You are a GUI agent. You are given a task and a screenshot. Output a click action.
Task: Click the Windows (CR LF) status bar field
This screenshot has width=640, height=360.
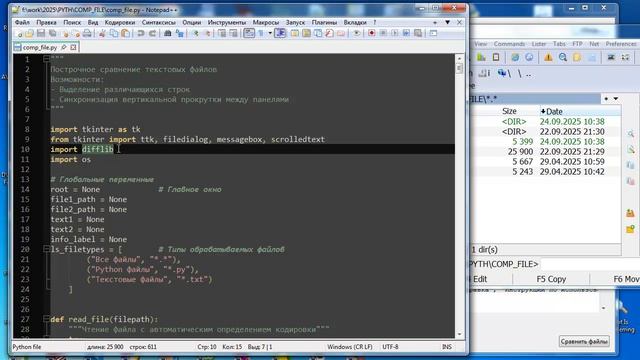350,347
